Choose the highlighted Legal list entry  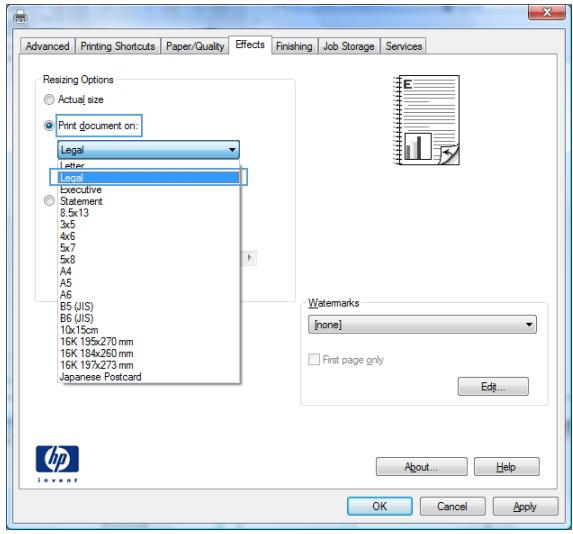point(149,177)
